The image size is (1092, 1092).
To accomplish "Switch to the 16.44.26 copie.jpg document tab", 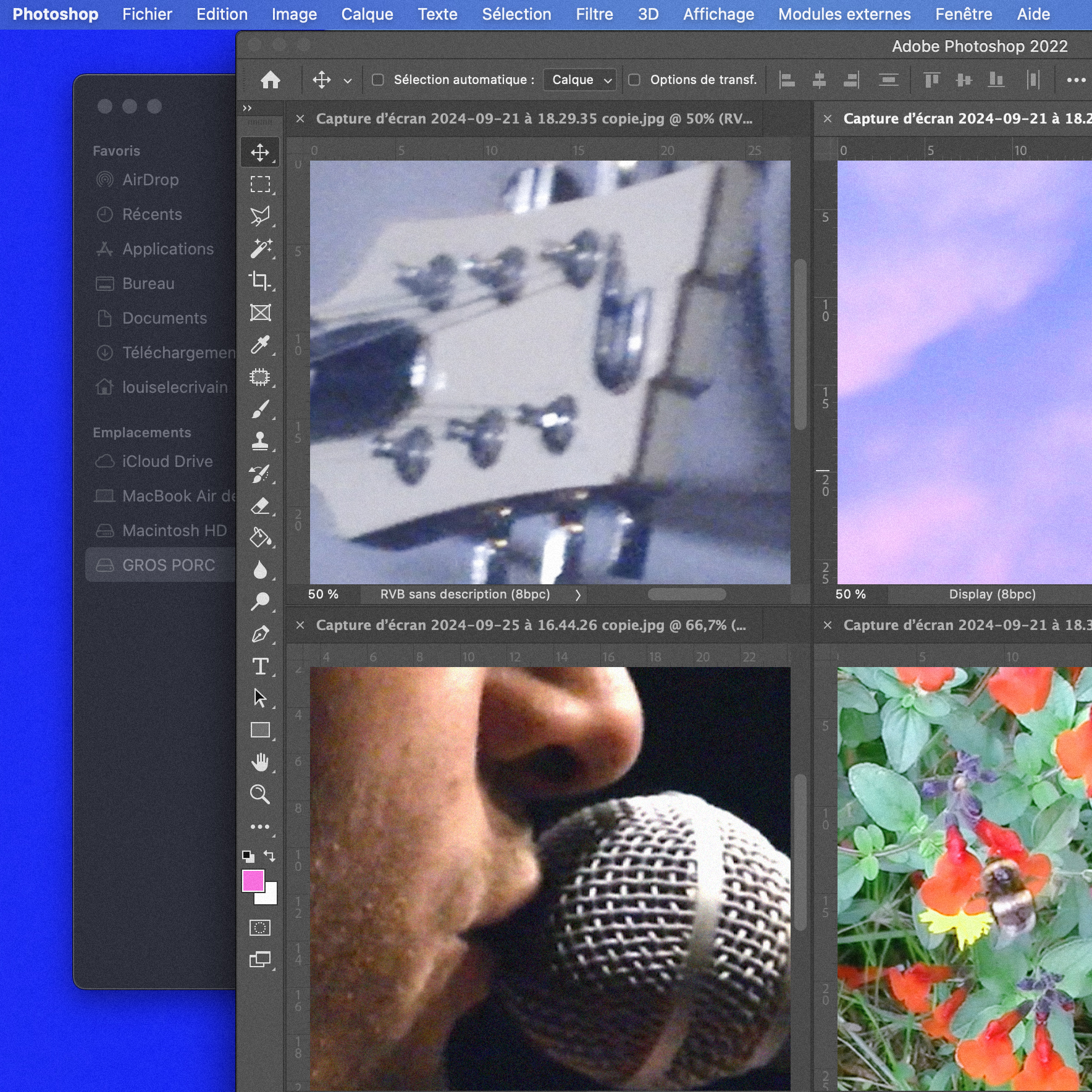I will [x=530, y=625].
